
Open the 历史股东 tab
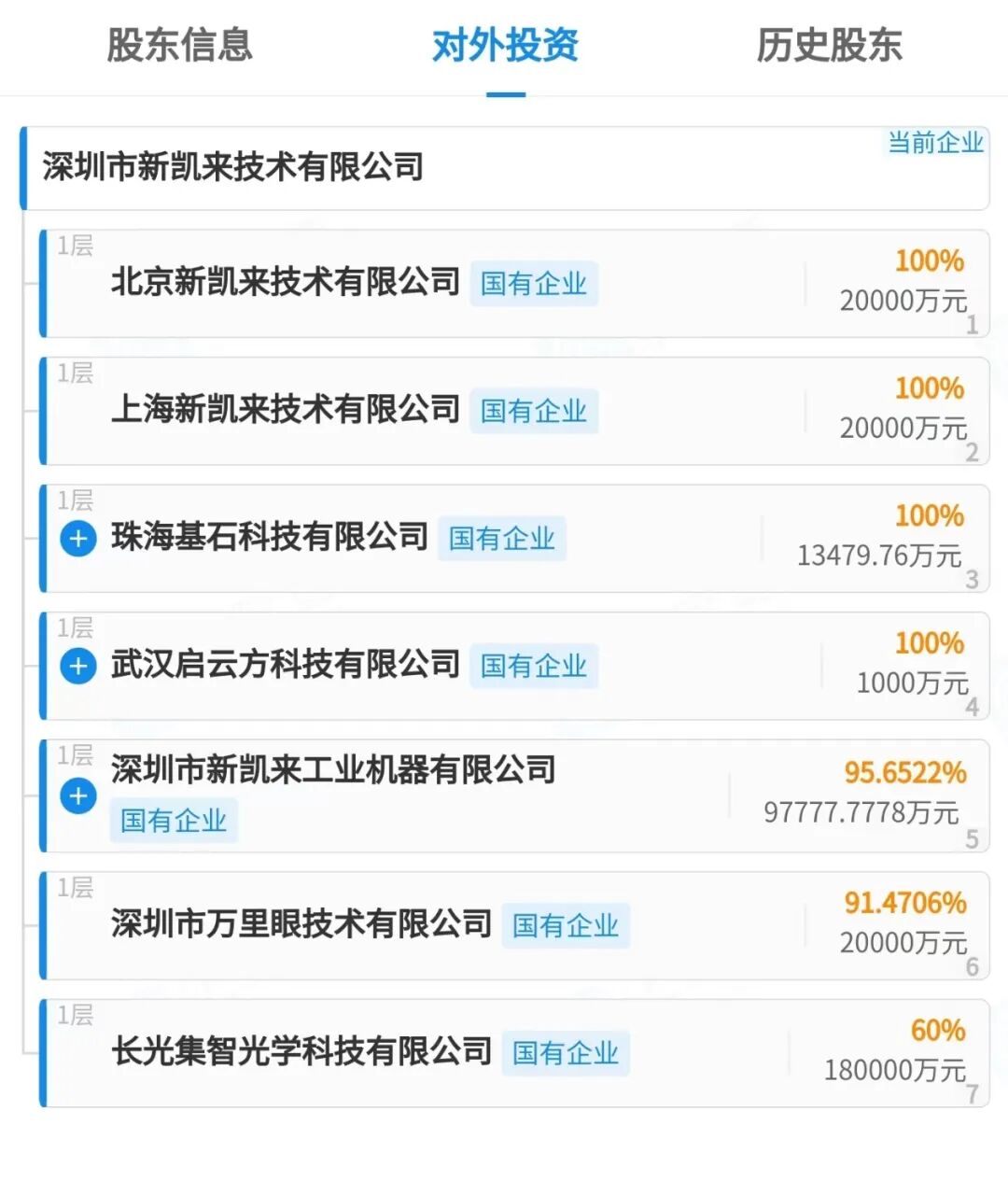[x=829, y=45]
